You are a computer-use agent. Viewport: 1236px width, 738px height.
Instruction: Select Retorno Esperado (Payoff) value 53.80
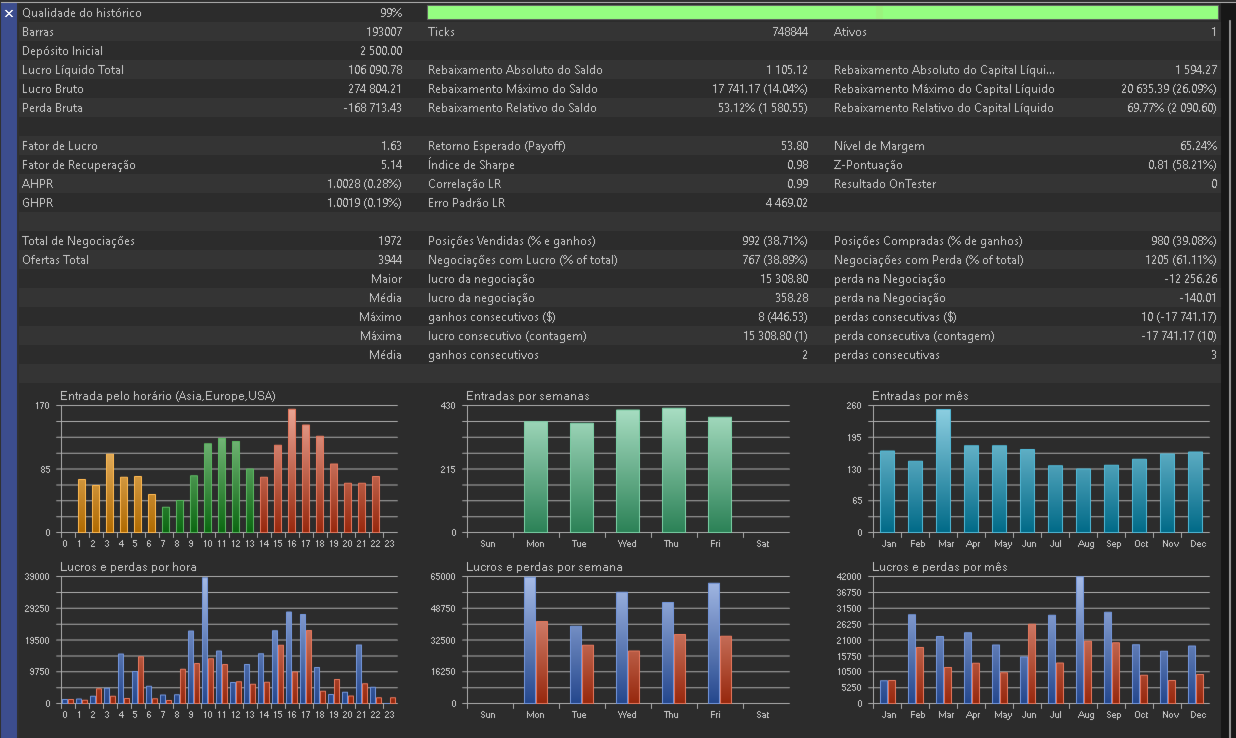tap(794, 146)
